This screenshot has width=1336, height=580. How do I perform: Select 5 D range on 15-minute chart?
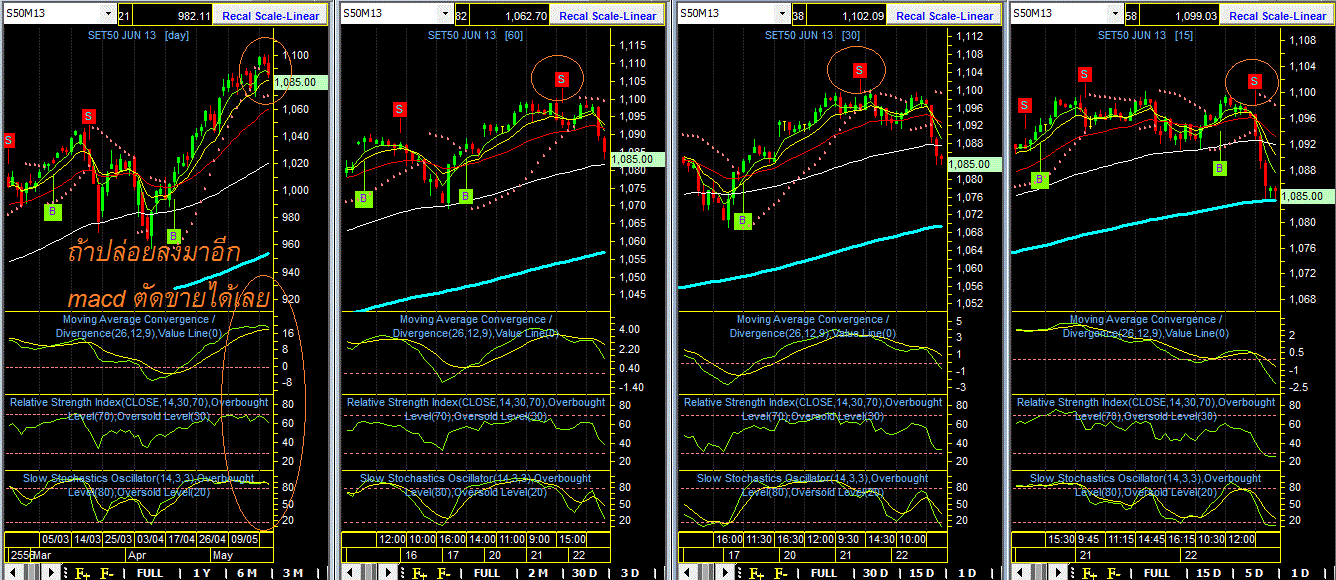pyautogui.click(x=1254, y=573)
